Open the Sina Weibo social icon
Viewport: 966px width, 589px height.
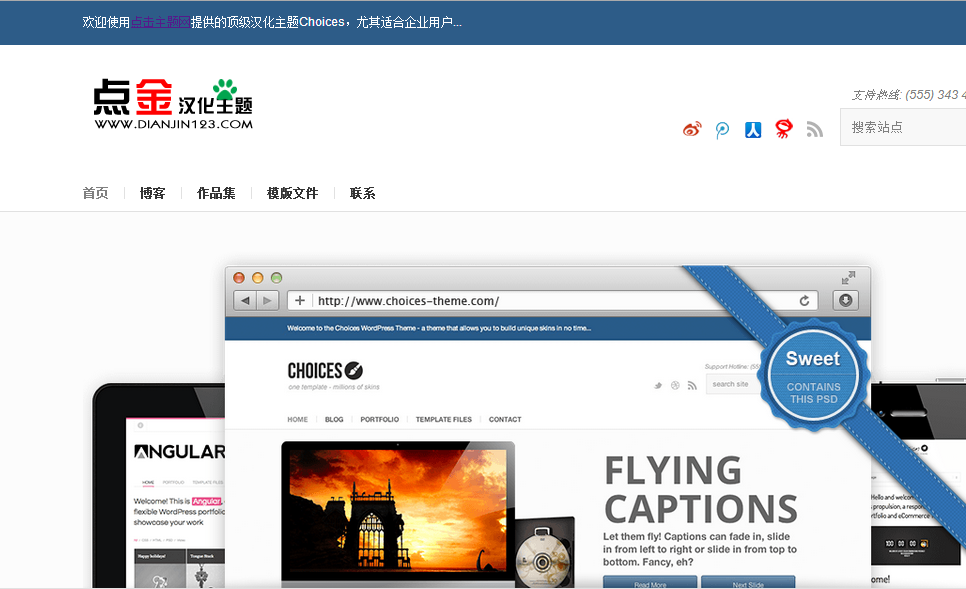692,129
